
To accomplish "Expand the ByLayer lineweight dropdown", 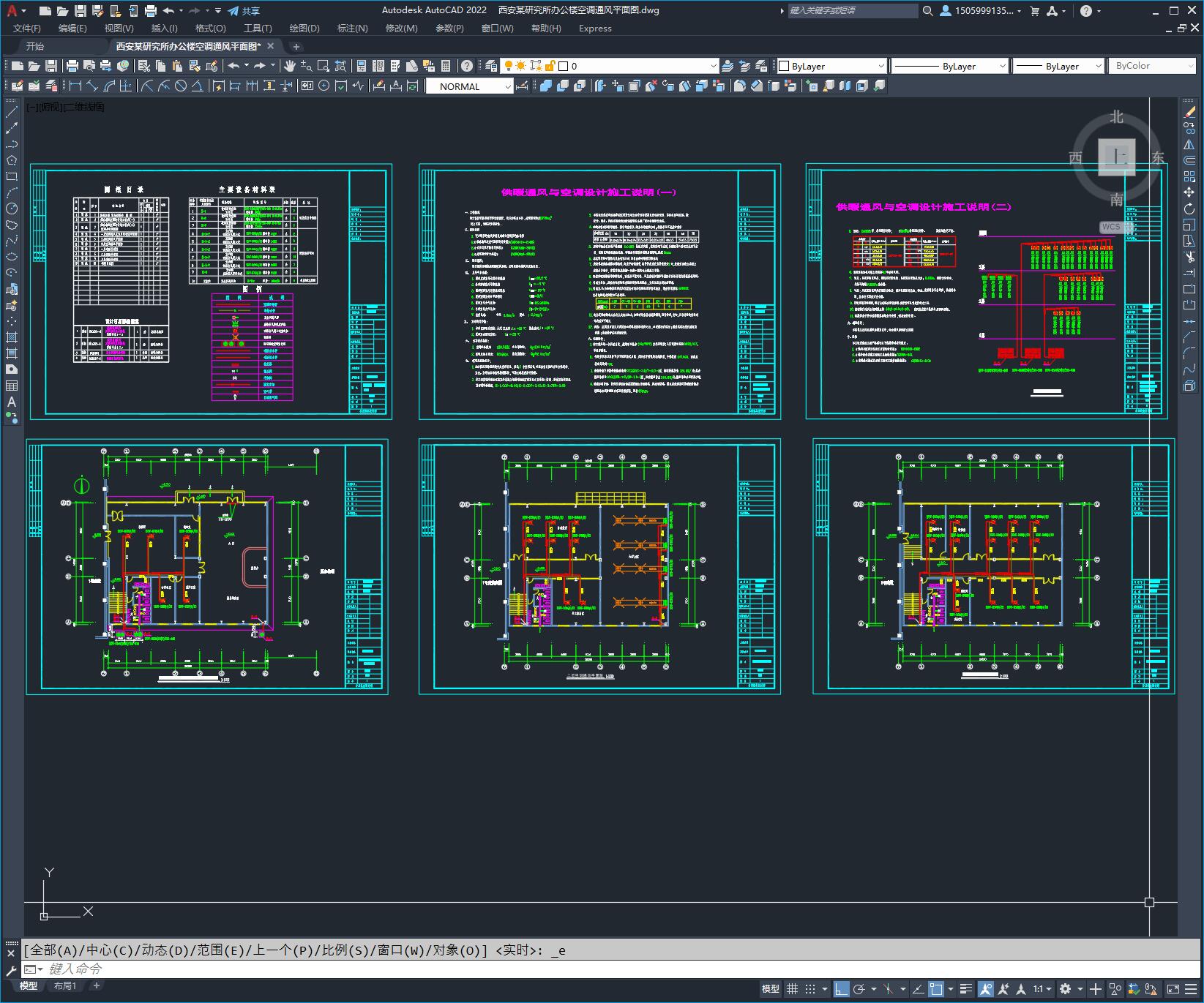I will pyautogui.click(x=1058, y=66).
